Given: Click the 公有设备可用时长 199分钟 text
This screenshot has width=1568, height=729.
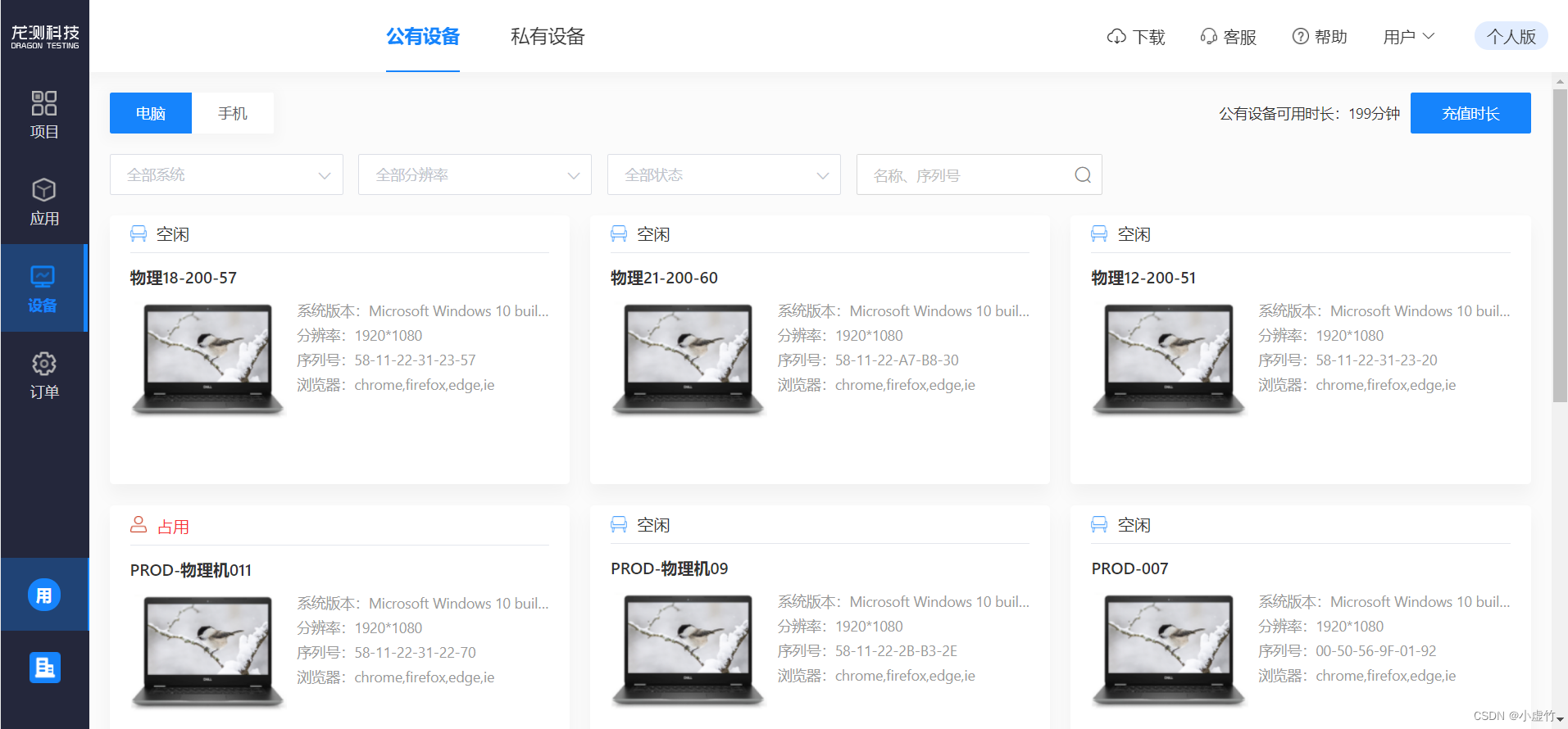Looking at the screenshot, I should click(1309, 114).
